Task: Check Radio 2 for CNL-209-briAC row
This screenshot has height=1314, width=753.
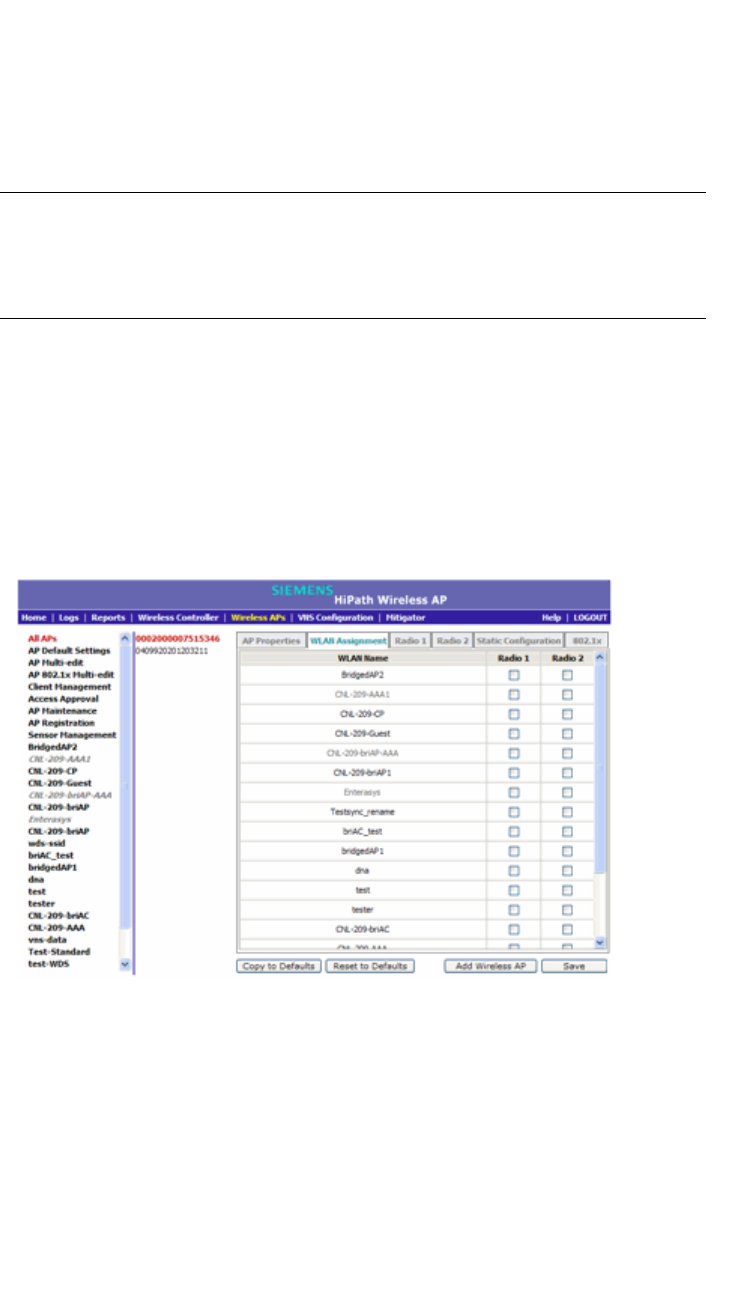Action: pyautogui.click(x=567, y=929)
